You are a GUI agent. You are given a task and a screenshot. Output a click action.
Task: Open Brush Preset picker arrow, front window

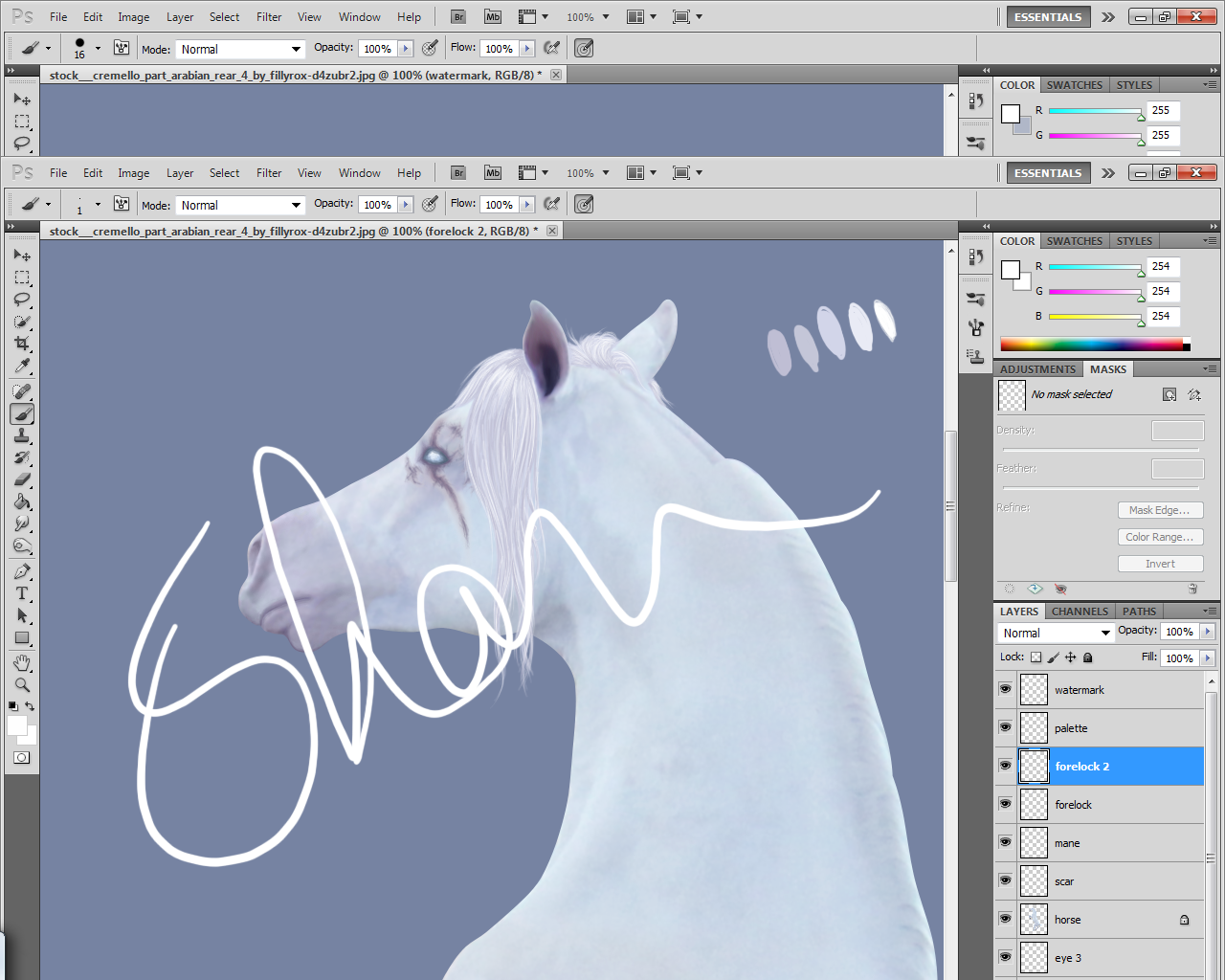(98, 204)
